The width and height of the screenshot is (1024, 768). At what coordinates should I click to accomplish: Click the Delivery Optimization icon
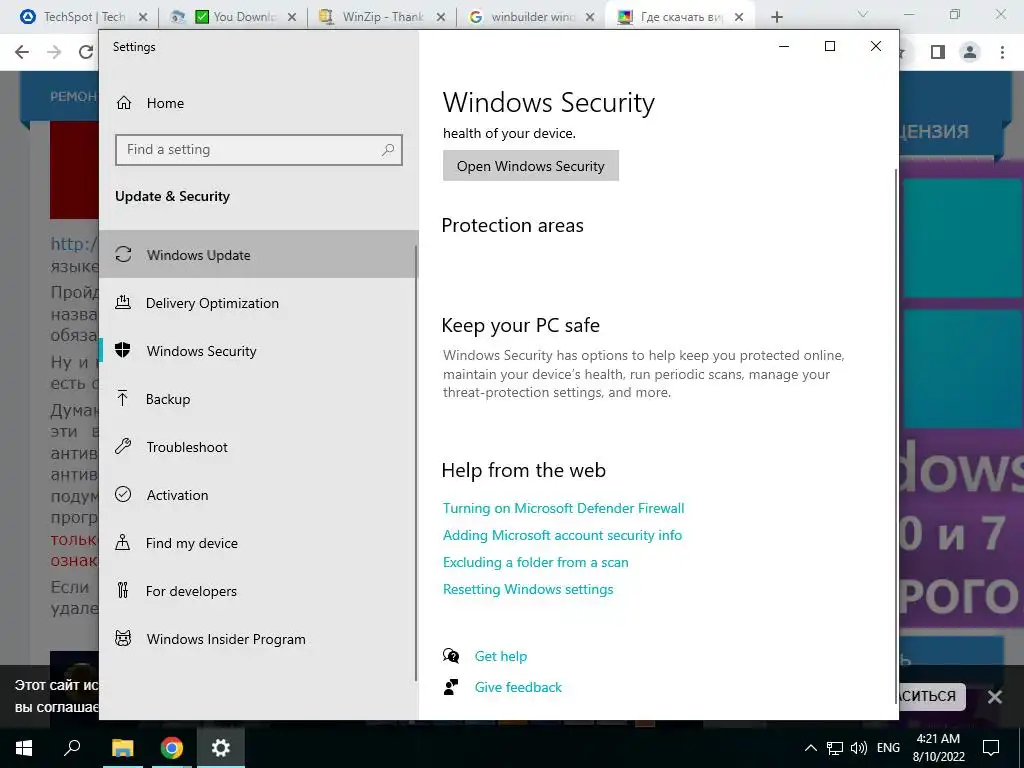pyautogui.click(x=123, y=302)
